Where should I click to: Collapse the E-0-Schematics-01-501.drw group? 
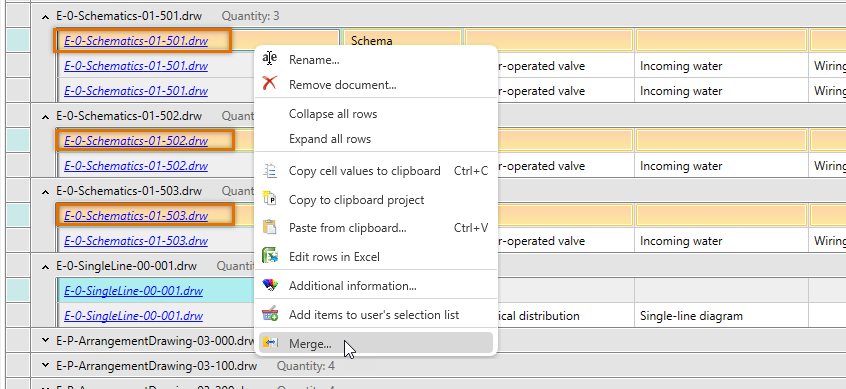click(45, 16)
